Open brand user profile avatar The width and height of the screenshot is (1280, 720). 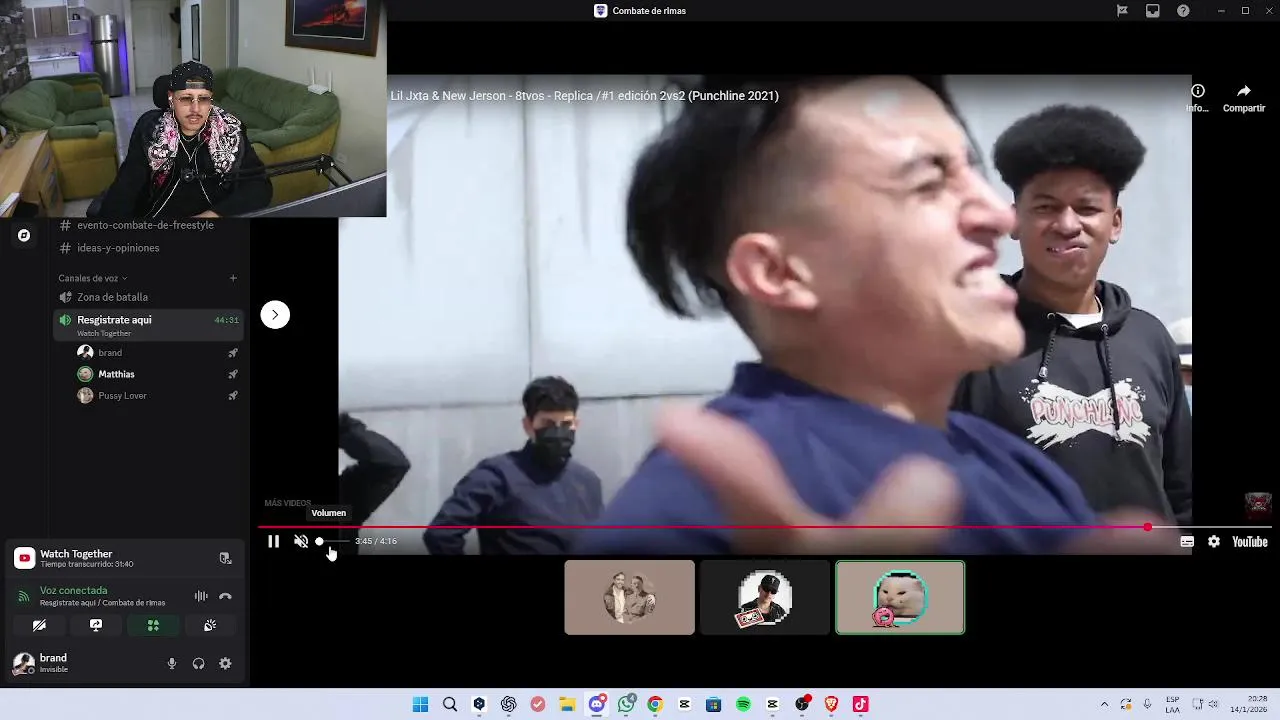tap(24, 663)
